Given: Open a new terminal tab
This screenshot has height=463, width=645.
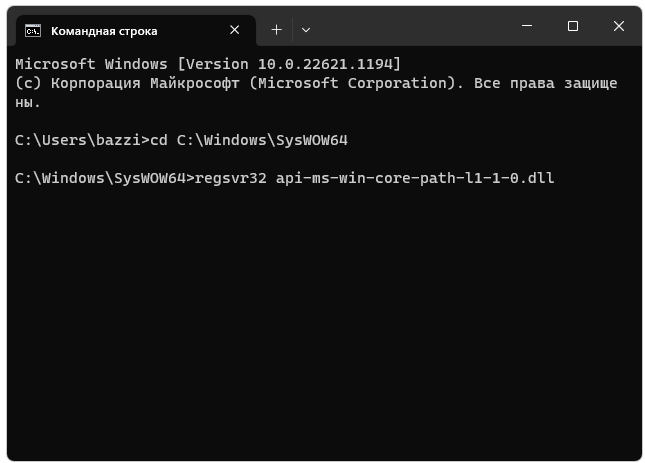Looking at the screenshot, I should click(x=277, y=30).
